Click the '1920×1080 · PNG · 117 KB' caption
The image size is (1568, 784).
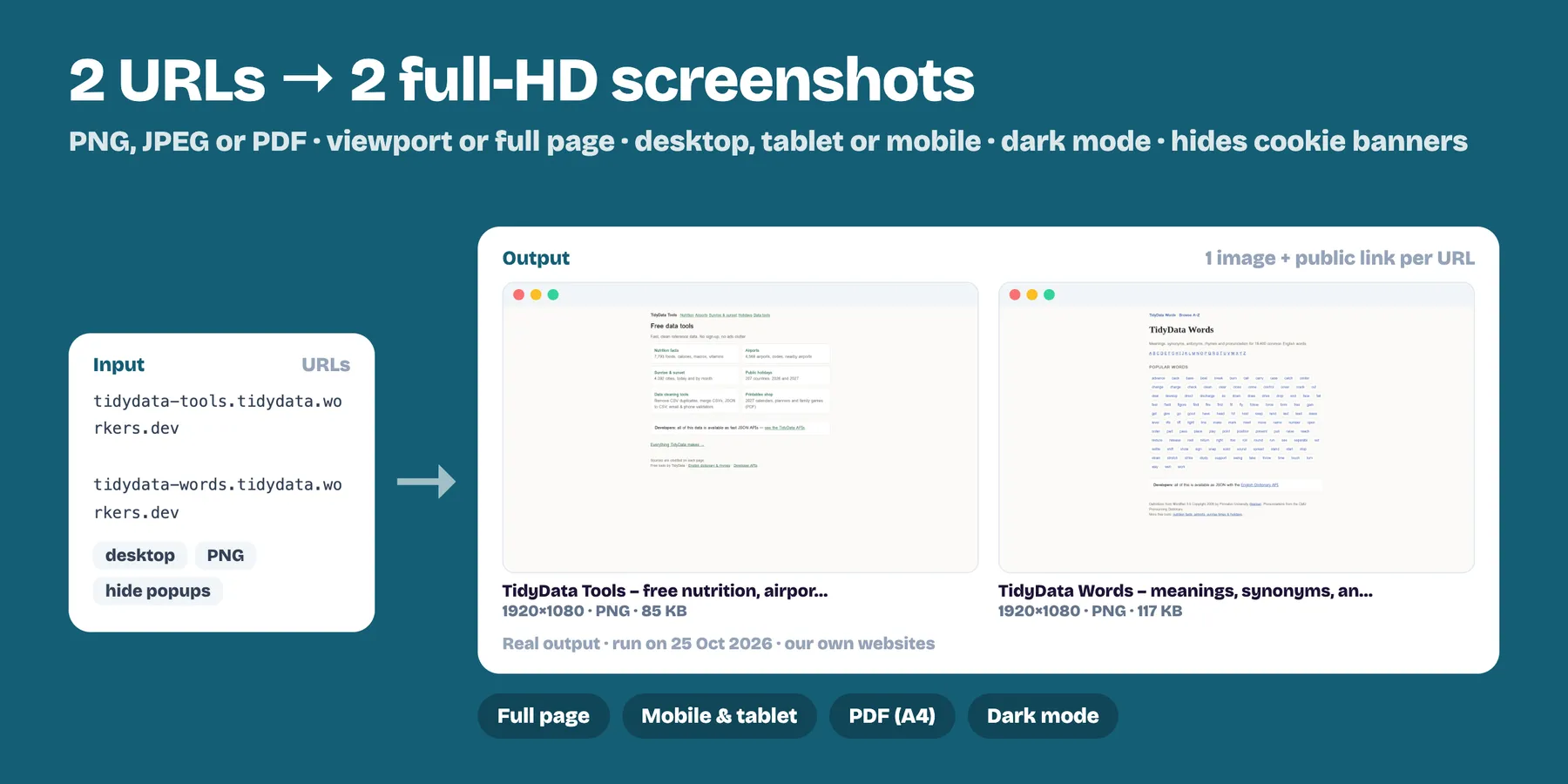coord(1090,611)
